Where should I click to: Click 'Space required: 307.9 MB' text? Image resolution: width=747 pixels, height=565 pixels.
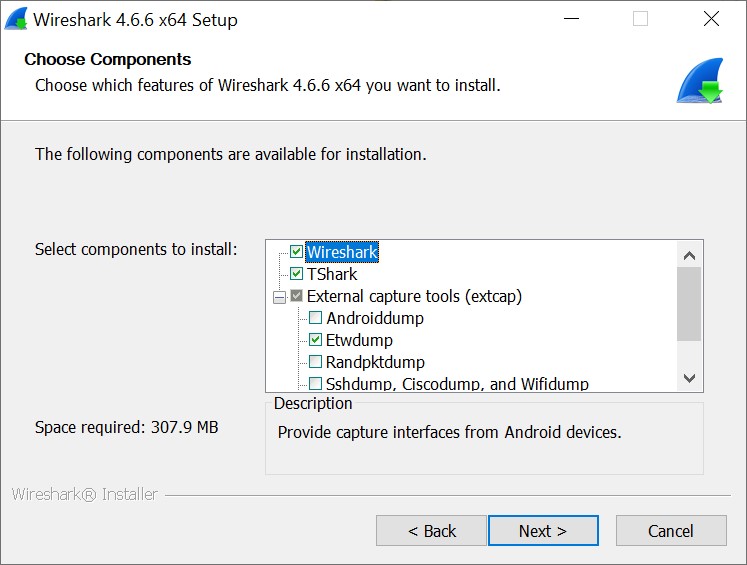126,427
